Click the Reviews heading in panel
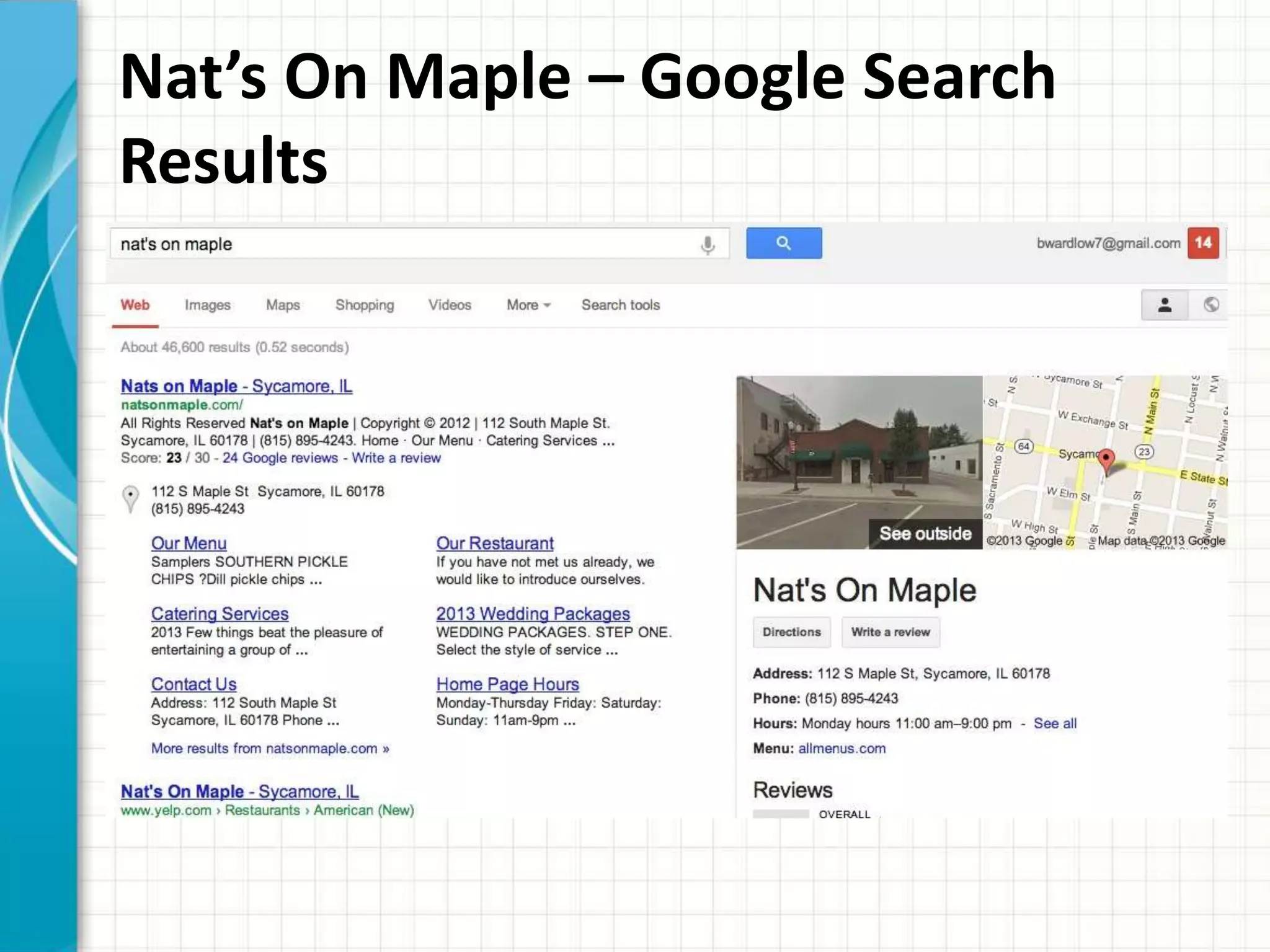1270x952 pixels. click(793, 790)
